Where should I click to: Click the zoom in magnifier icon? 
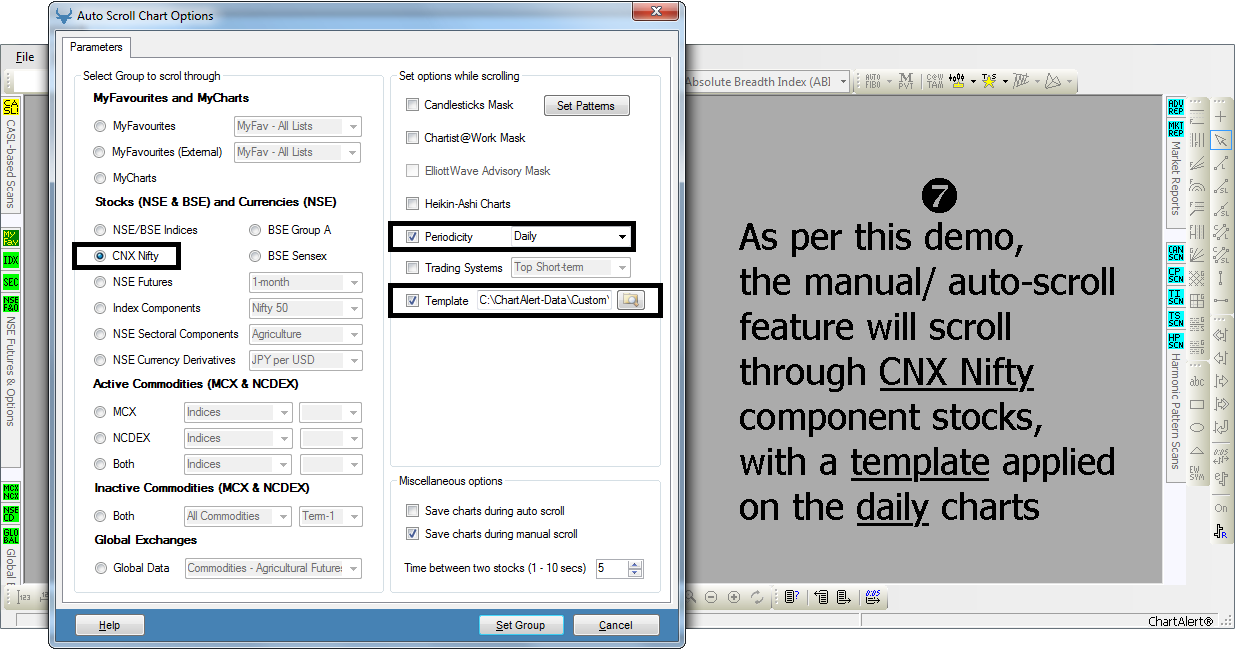(x=734, y=597)
